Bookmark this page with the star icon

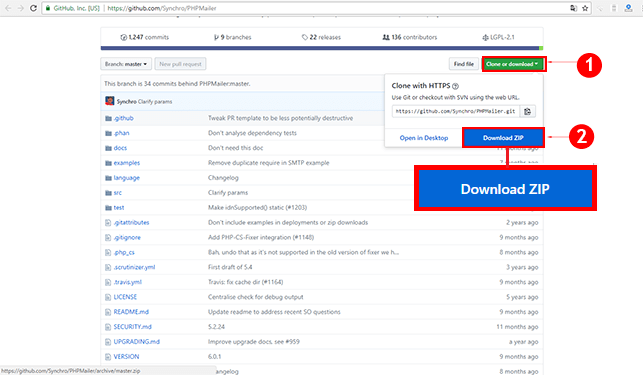(x=585, y=8)
